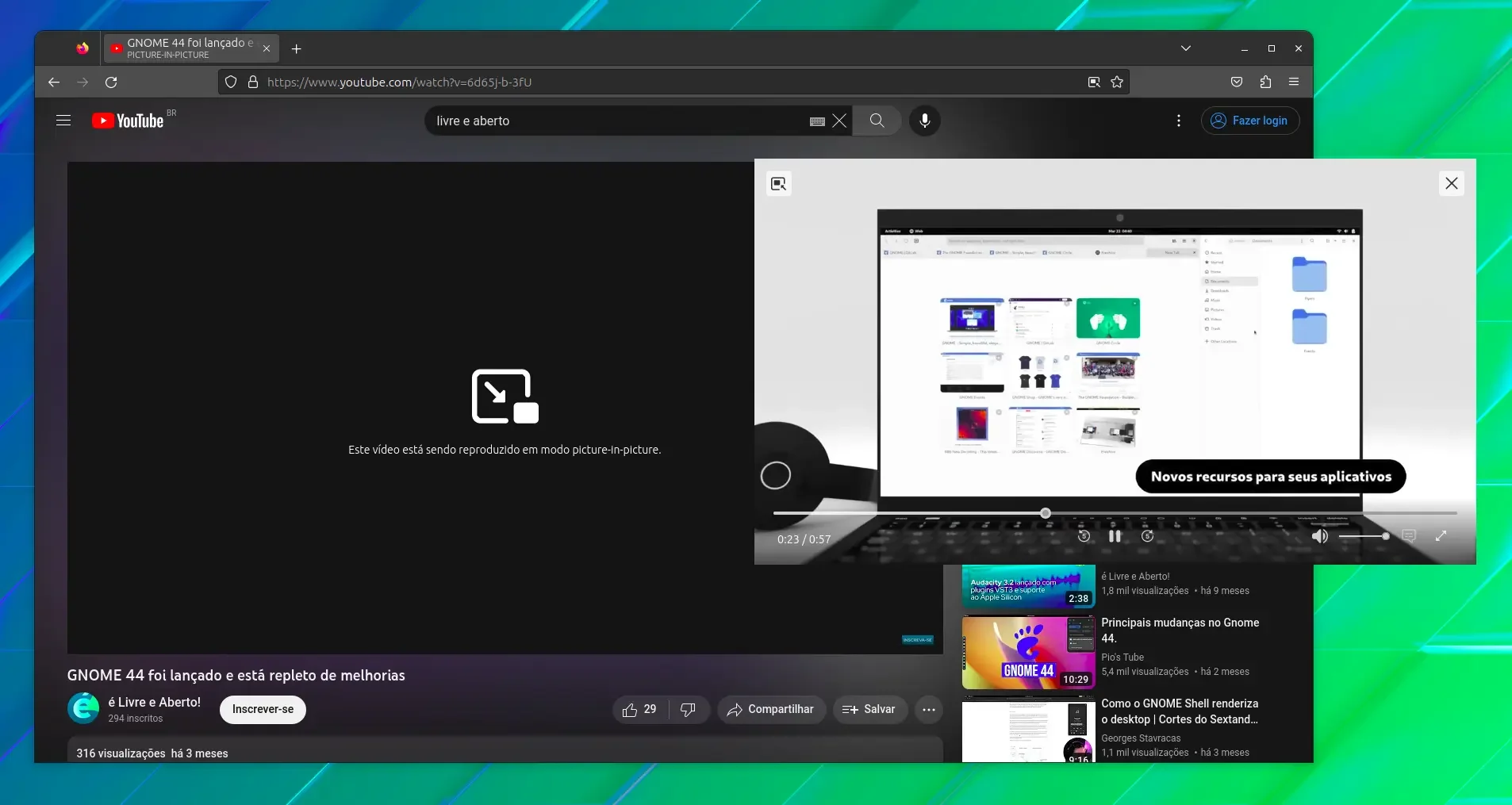Click the Georges Stavracas channel name
Image resolution: width=1512 pixels, height=805 pixels.
click(1141, 738)
